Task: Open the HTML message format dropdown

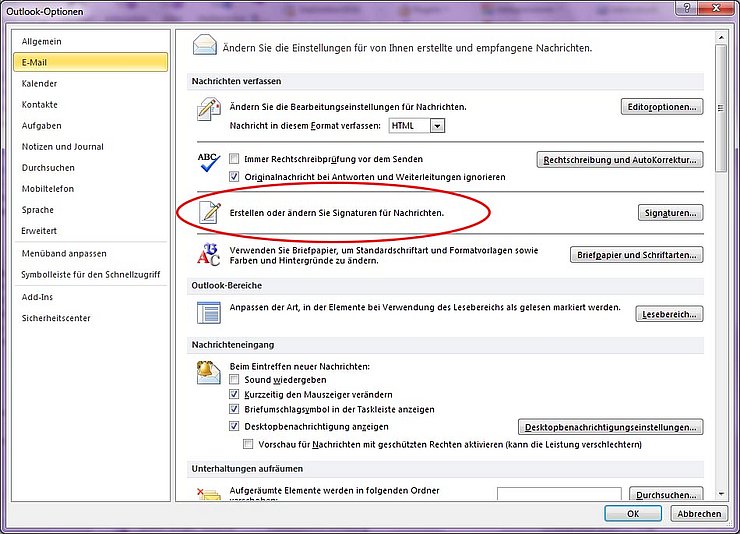Action: click(437, 126)
